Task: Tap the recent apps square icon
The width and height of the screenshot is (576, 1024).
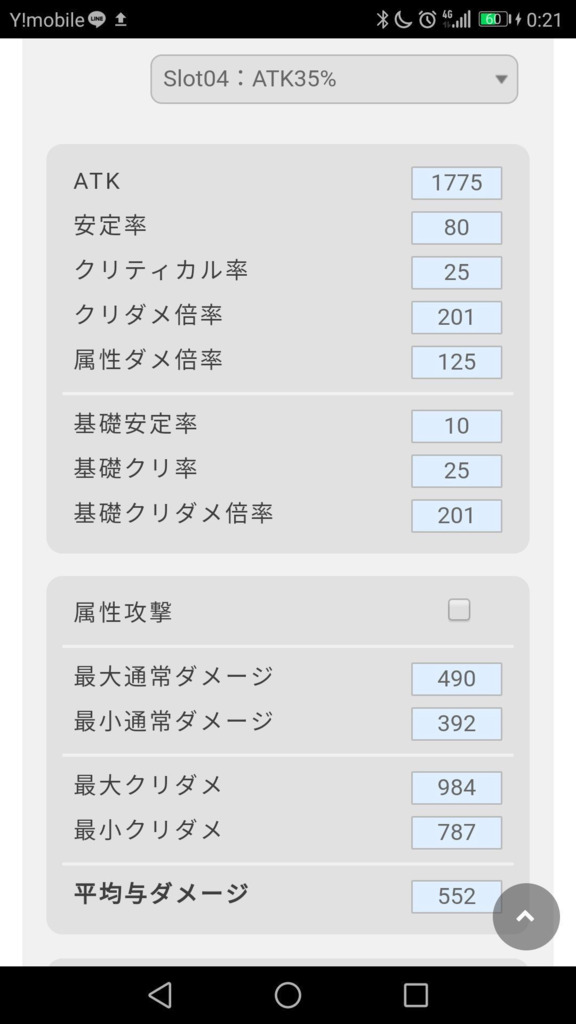Action: 415,995
